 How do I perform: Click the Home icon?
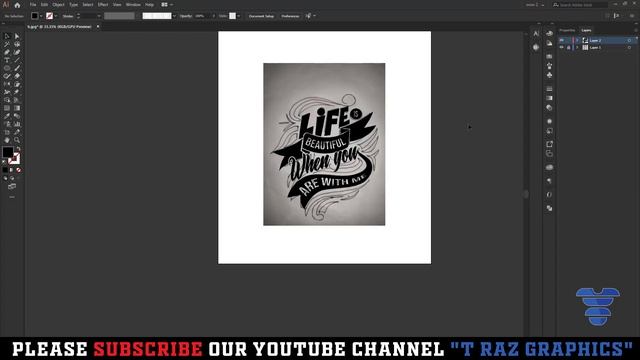[x=17, y=5]
